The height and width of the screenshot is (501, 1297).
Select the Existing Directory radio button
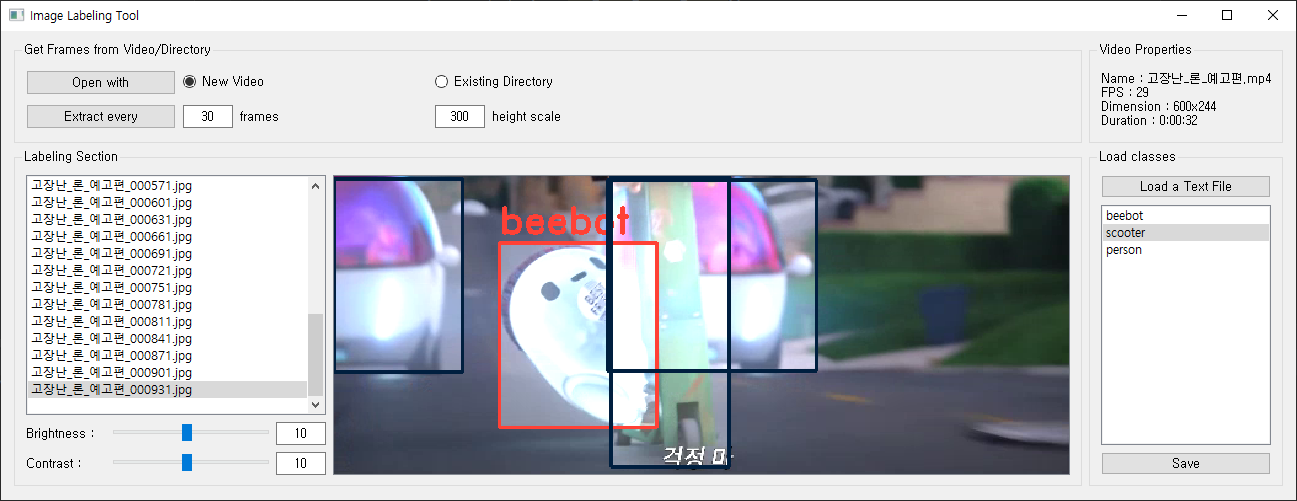point(494,81)
